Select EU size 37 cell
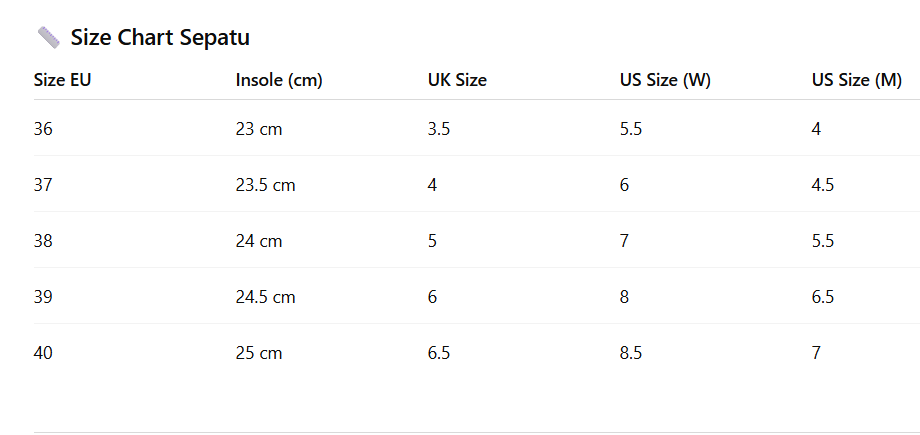The width and height of the screenshot is (920, 435). 44,185
